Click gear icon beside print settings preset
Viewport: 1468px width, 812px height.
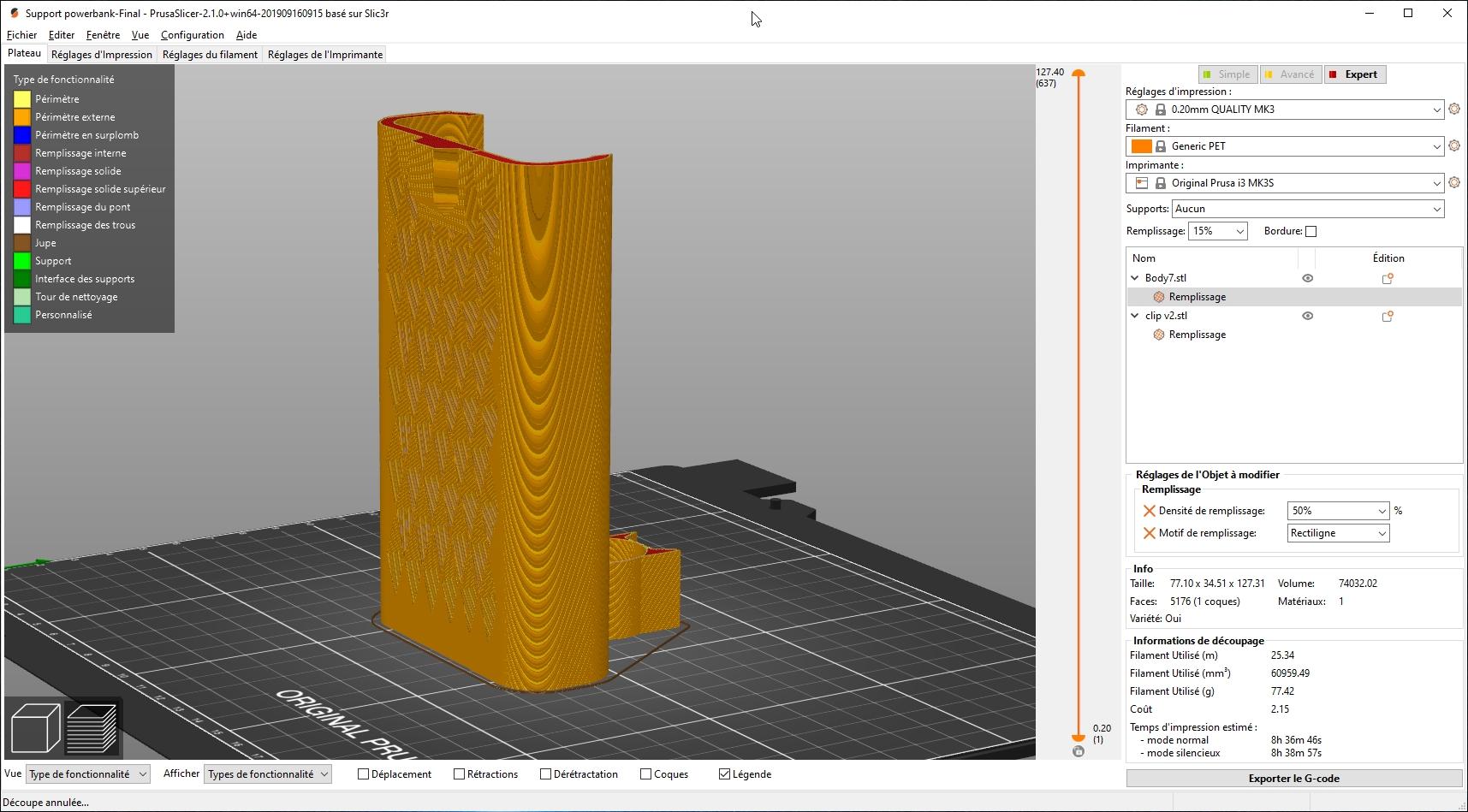(1453, 110)
